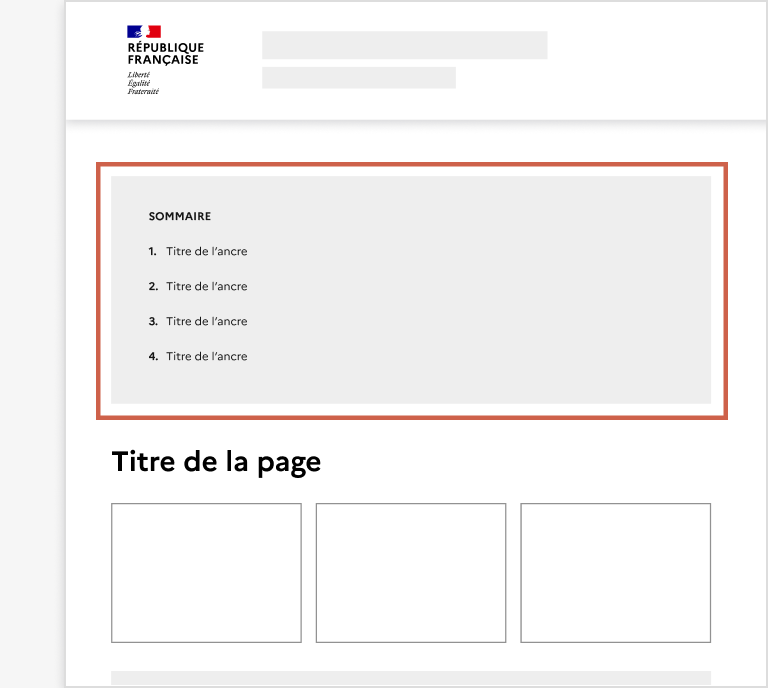The width and height of the screenshot is (768, 688).
Task: Select the middle empty card under the page title
Action: 411,572
